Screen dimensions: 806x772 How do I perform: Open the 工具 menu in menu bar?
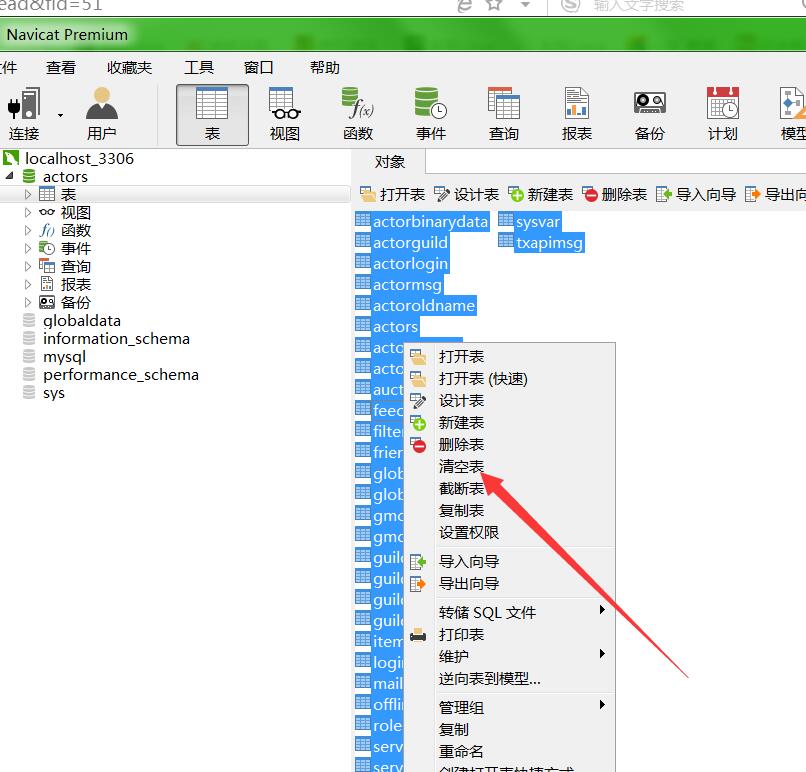pyautogui.click(x=199, y=67)
